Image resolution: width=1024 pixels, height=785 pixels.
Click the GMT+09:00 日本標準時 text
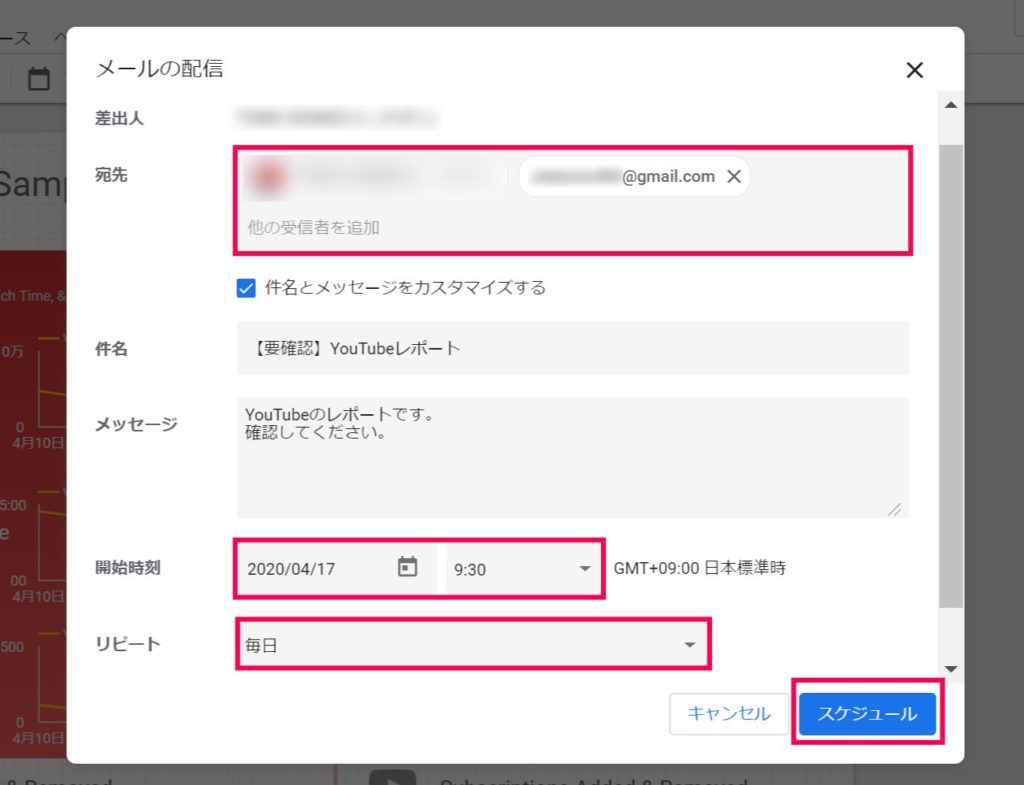point(699,568)
